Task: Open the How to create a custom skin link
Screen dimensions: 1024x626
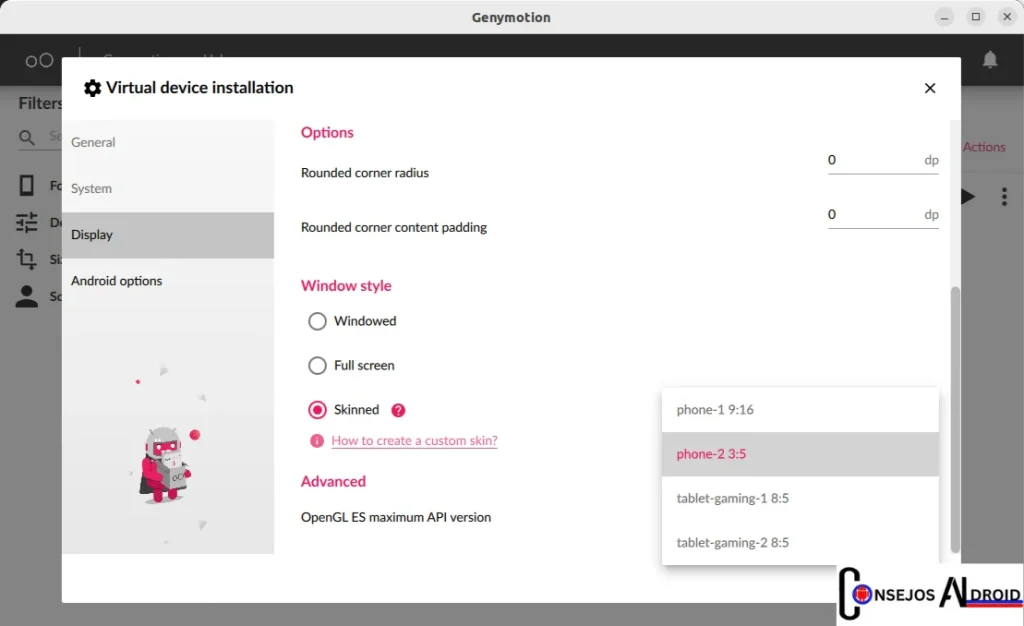Action: point(414,441)
